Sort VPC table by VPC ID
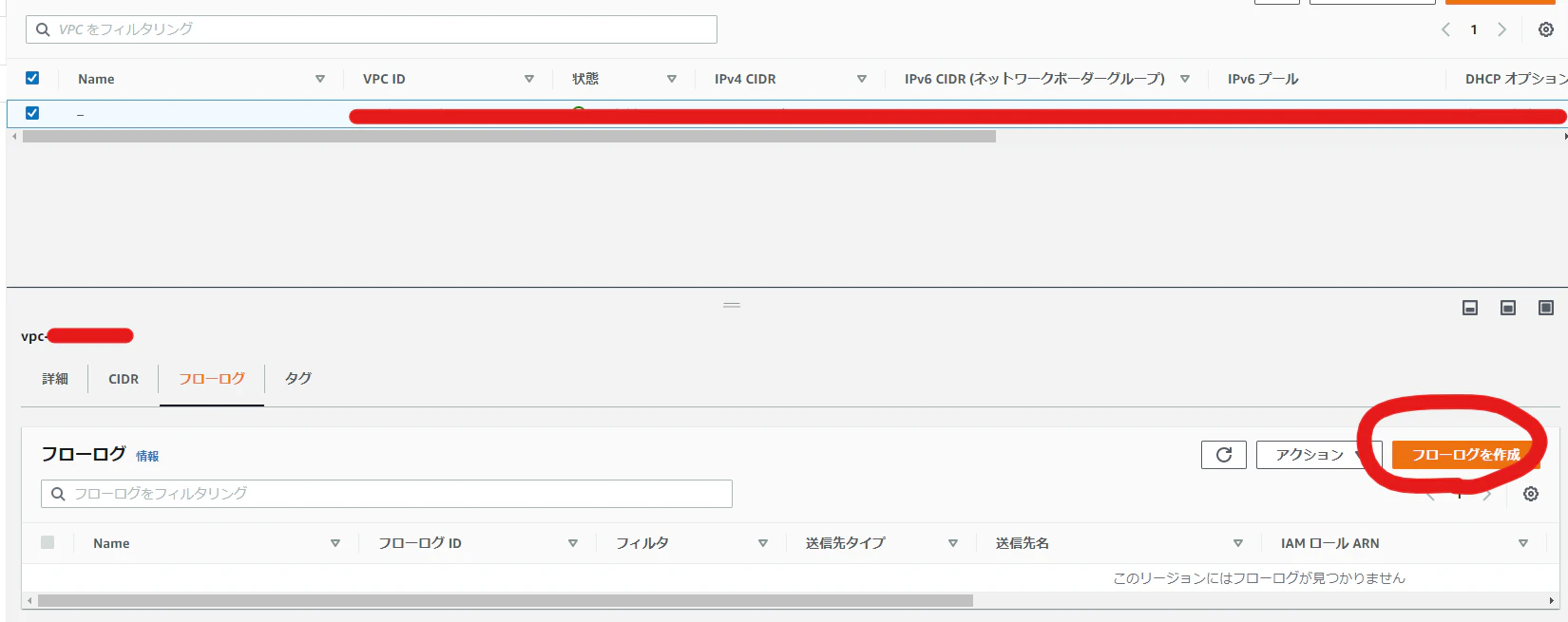 (529, 79)
